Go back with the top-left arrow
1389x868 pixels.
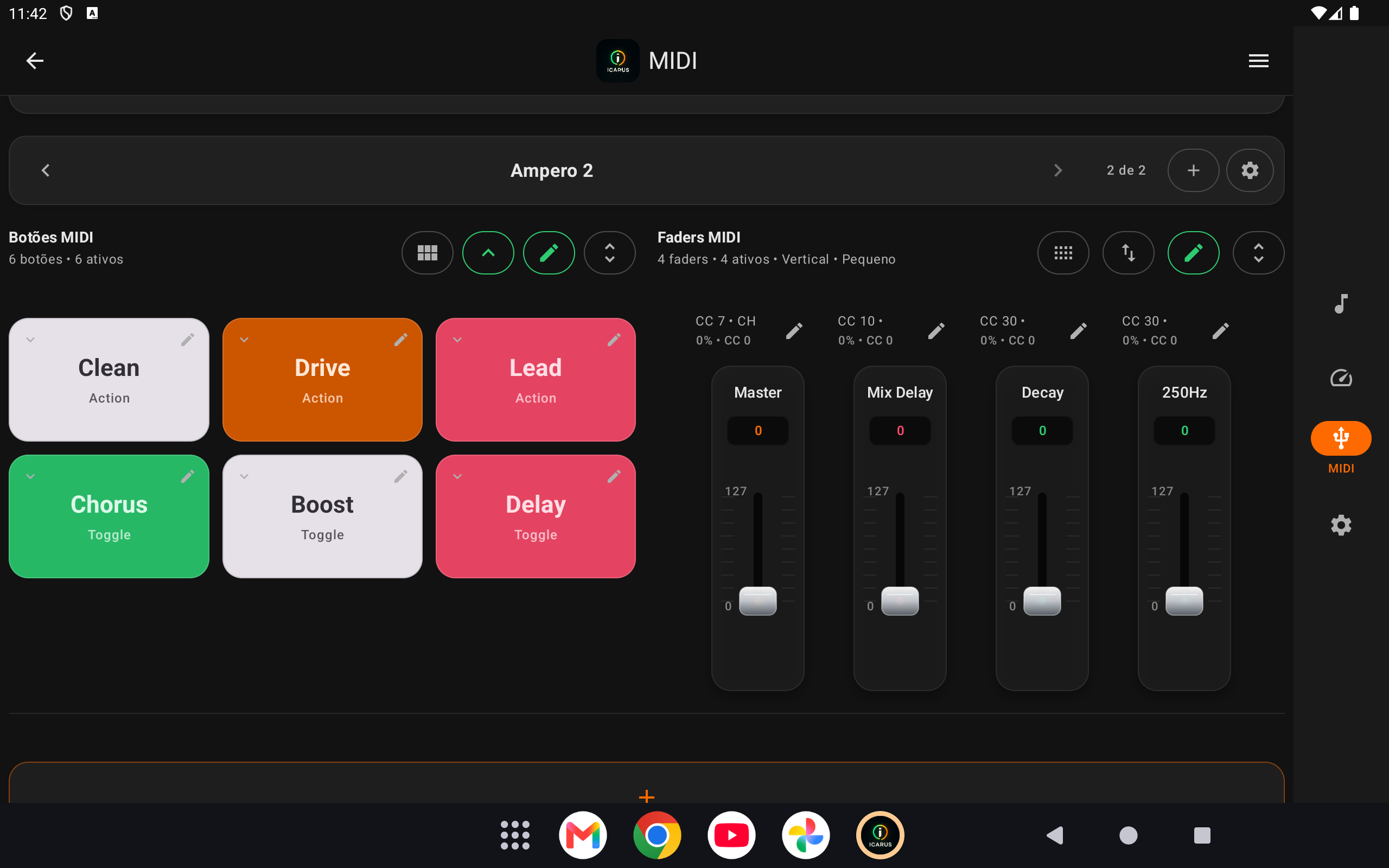(x=34, y=60)
